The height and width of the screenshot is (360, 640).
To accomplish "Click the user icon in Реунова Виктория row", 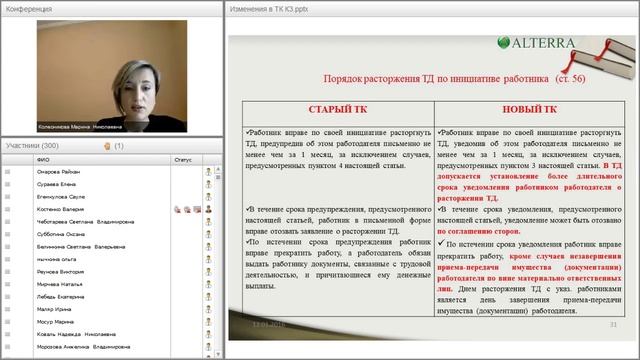I will (x=208, y=272).
